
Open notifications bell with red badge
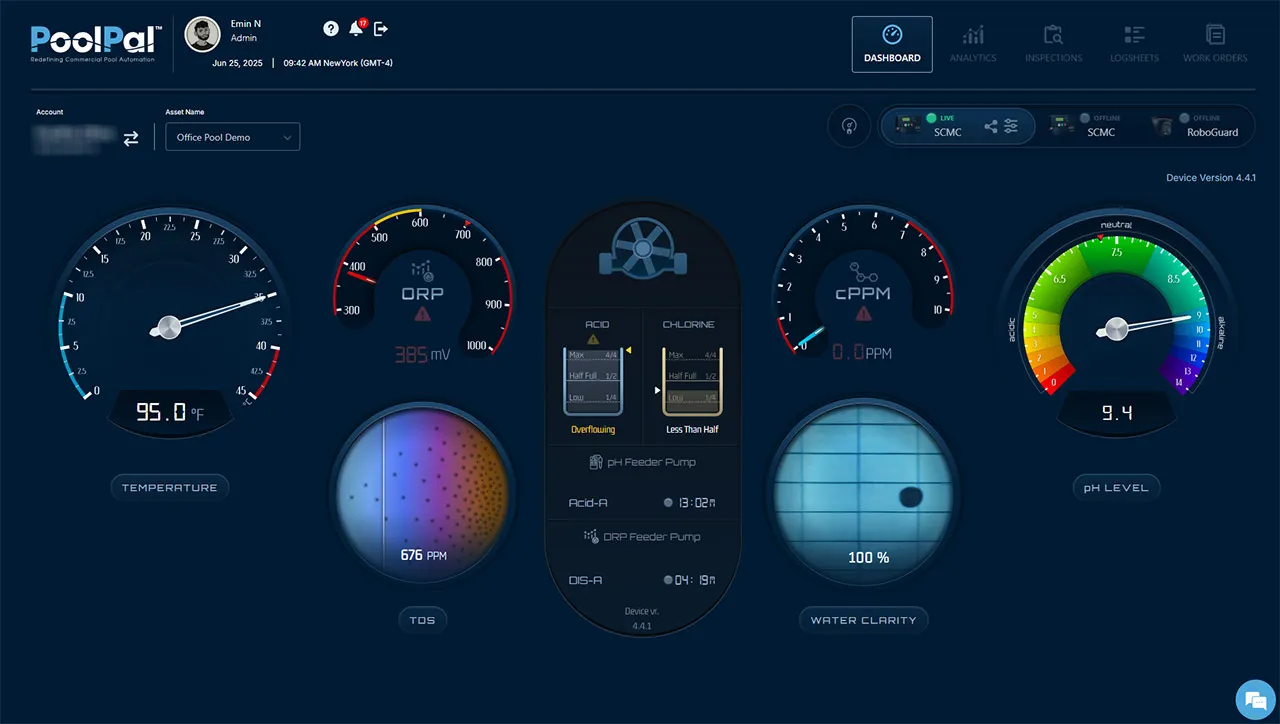tap(356, 29)
